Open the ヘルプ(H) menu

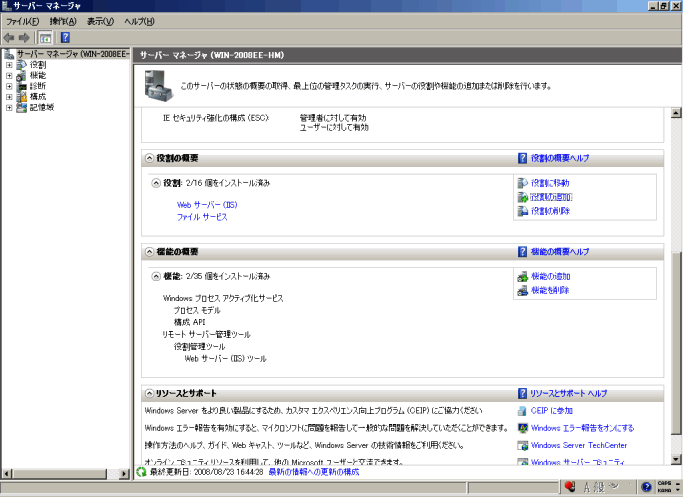tap(139, 21)
